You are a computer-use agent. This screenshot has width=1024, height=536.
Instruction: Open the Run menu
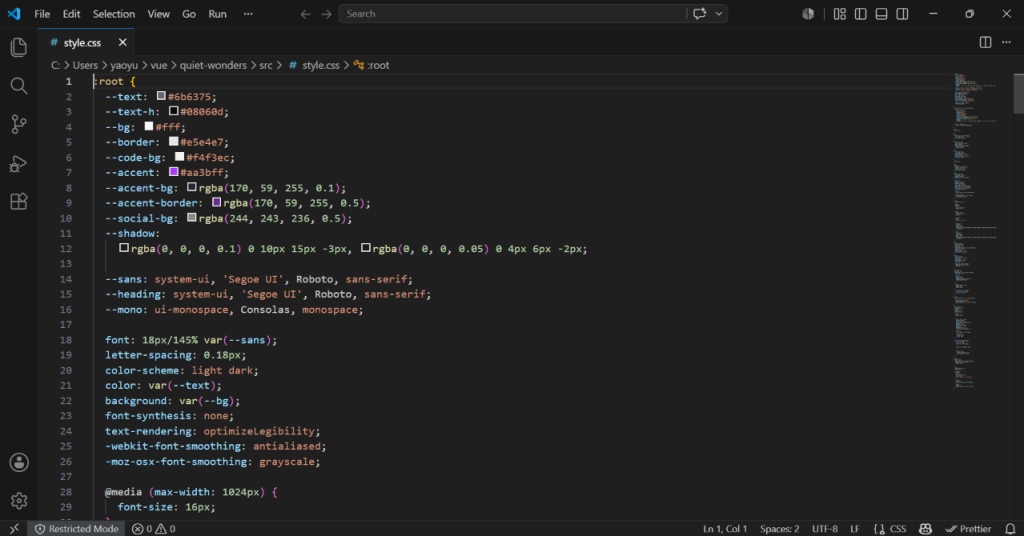coord(217,14)
